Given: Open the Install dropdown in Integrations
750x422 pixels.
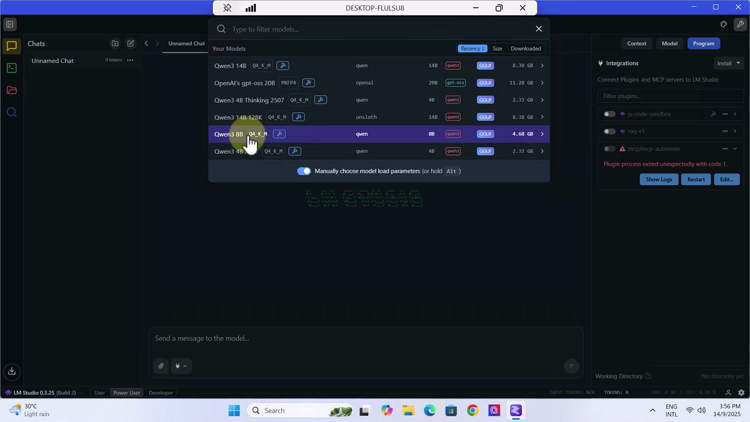Looking at the screenshot, I should pos(728,63).
